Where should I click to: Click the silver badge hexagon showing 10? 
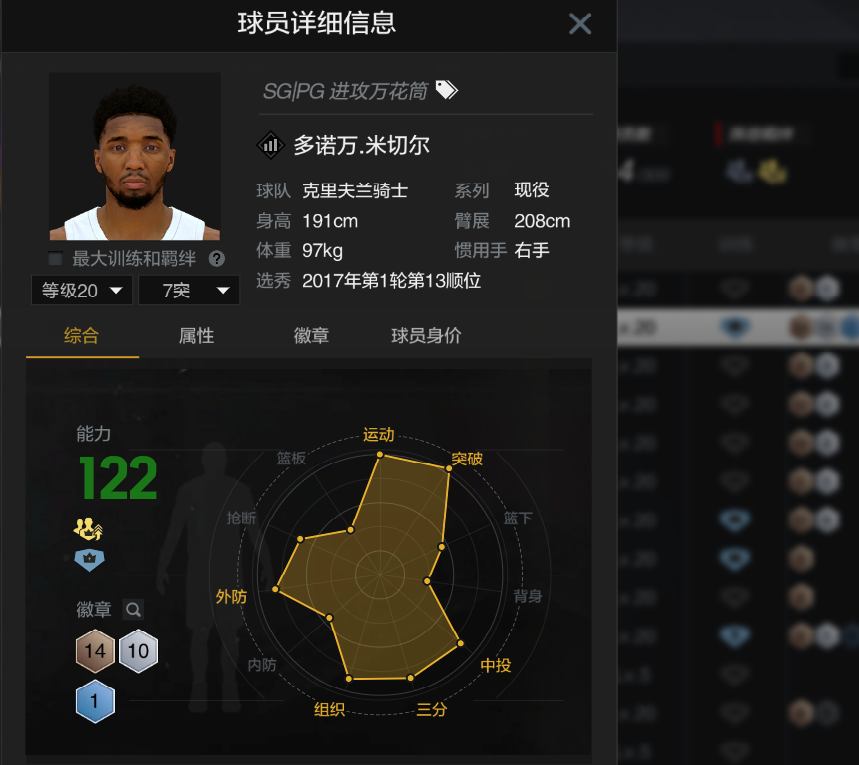[138, 651]
